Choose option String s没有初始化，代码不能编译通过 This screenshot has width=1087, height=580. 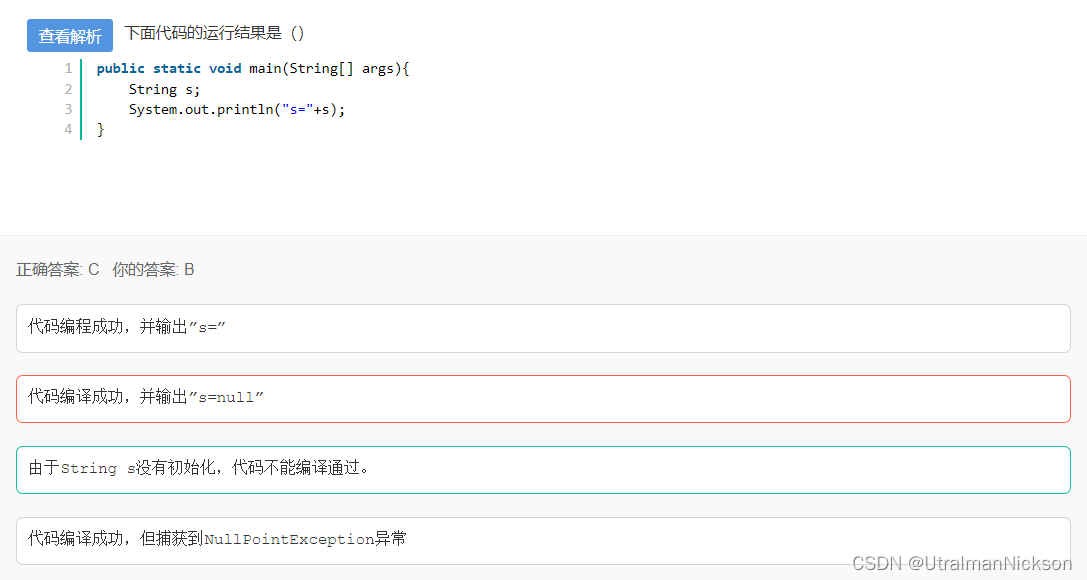pyautogui.click(x=544, y=470)
